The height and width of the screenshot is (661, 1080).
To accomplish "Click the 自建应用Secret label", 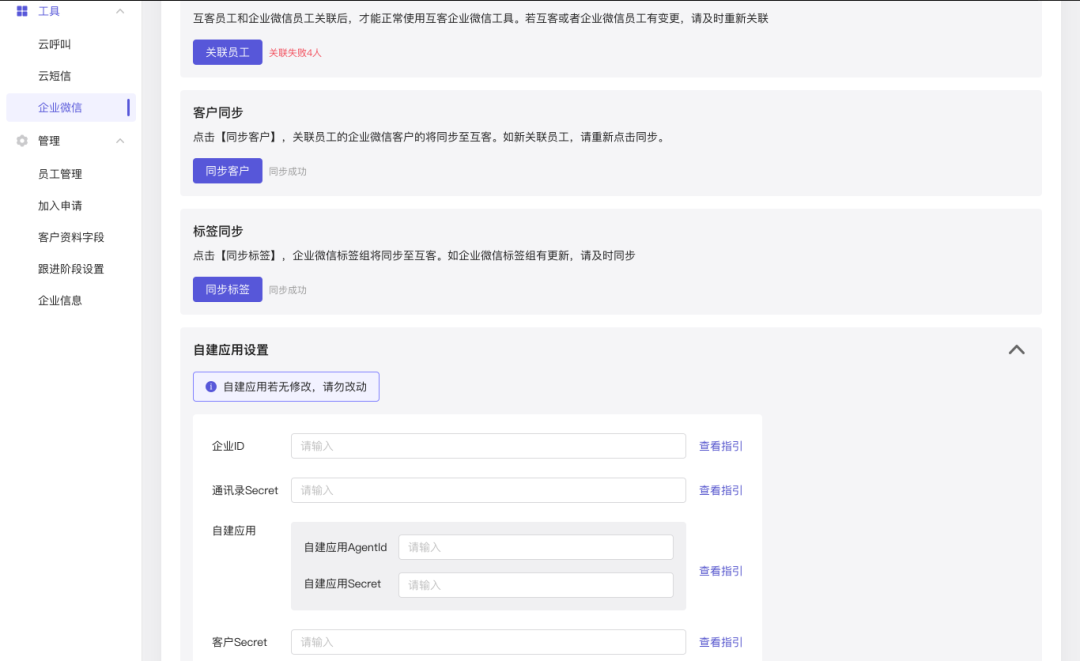I will [x=342, y=584].
